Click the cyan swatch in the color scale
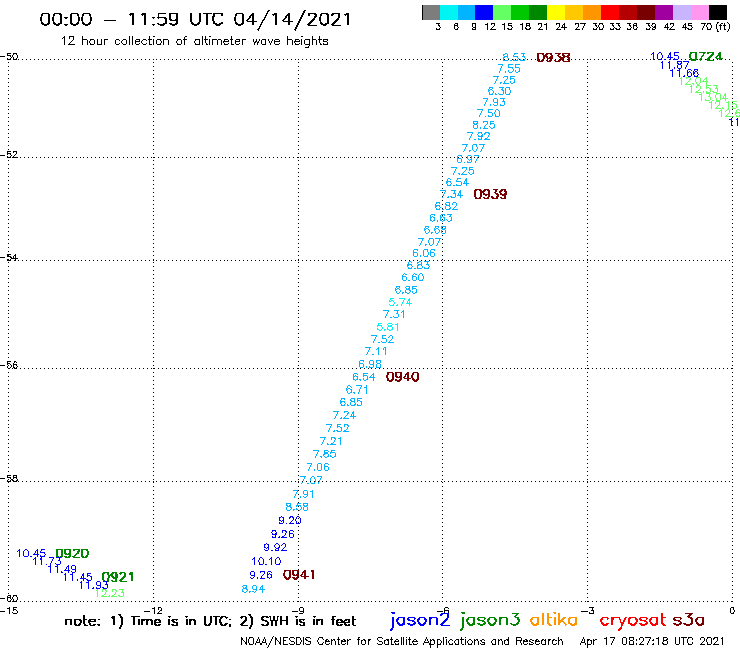This screenshot has width=740, height=650. click(x=448, y=12)
